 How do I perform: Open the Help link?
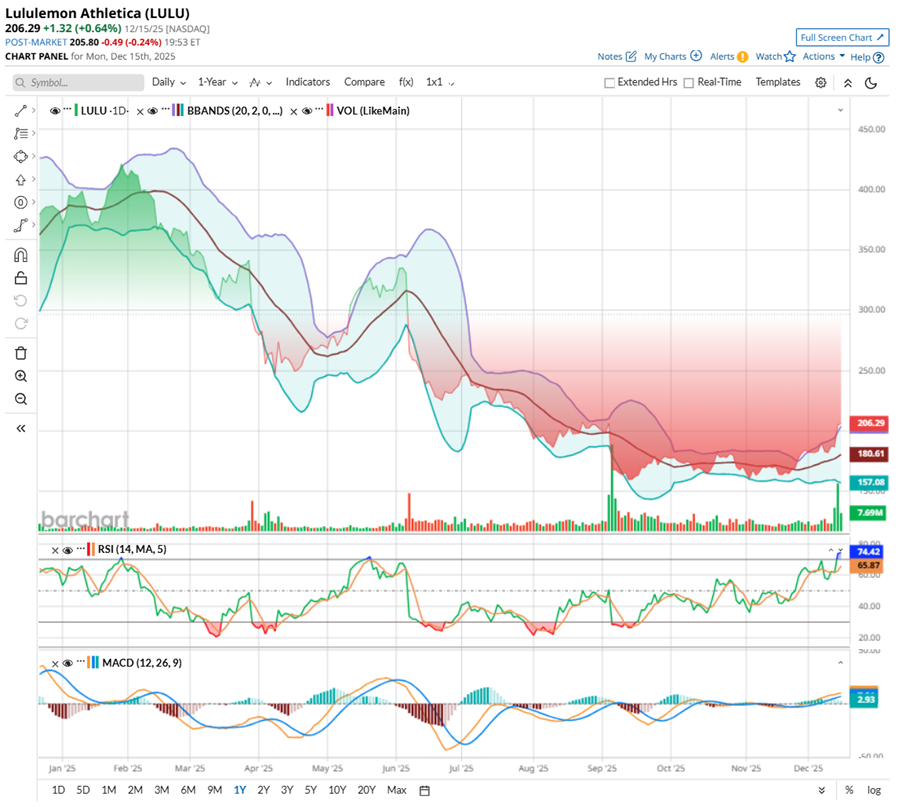pos(867,57)
